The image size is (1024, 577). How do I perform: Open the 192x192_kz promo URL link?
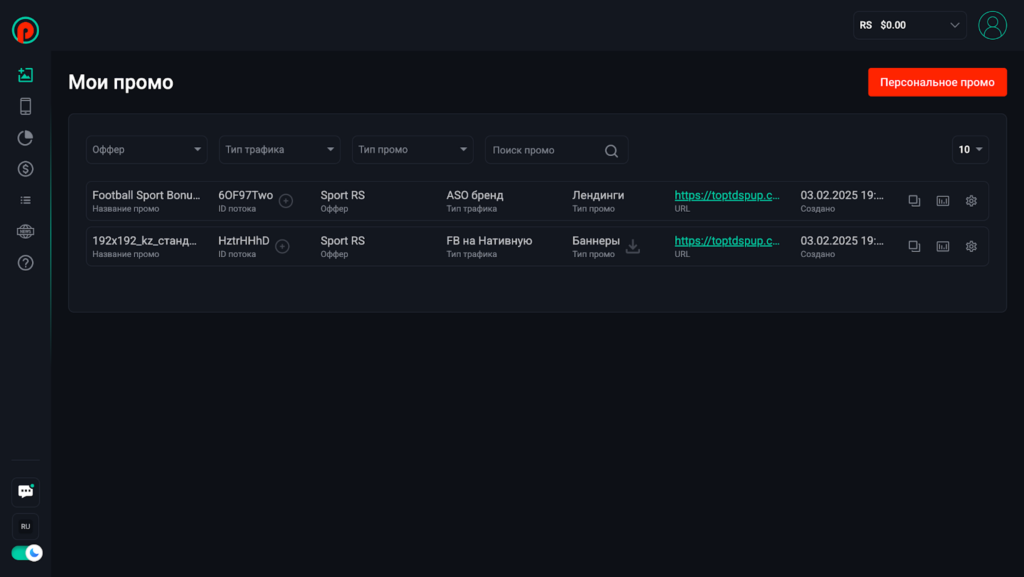(x=727, y=241)
